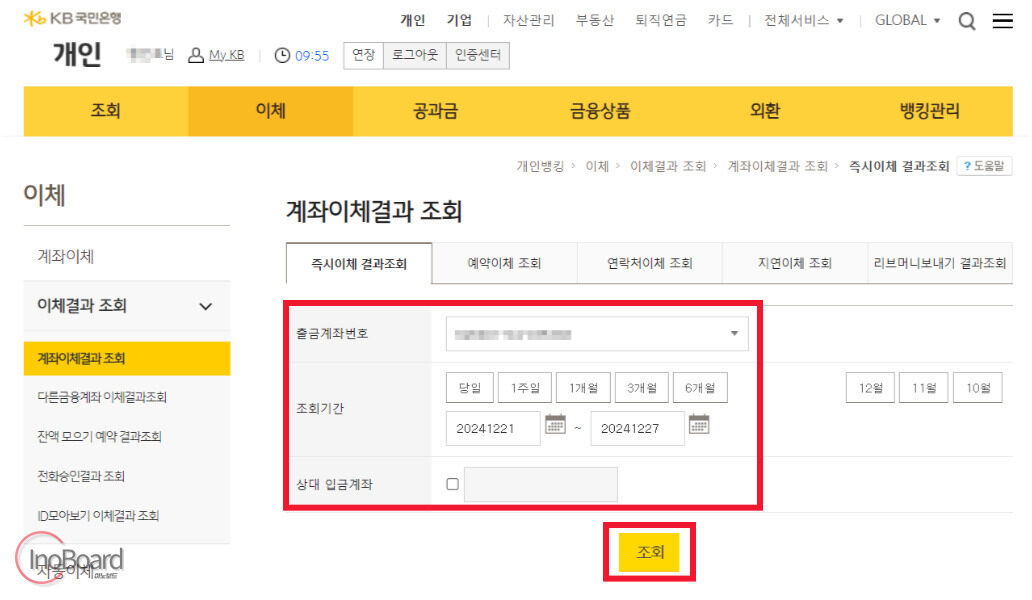Image resolution: width=1032 pixels, height=600 pixels.
Task: Go to 자산관리 top link
Action: pyautogui.click(x=529, y=20)
